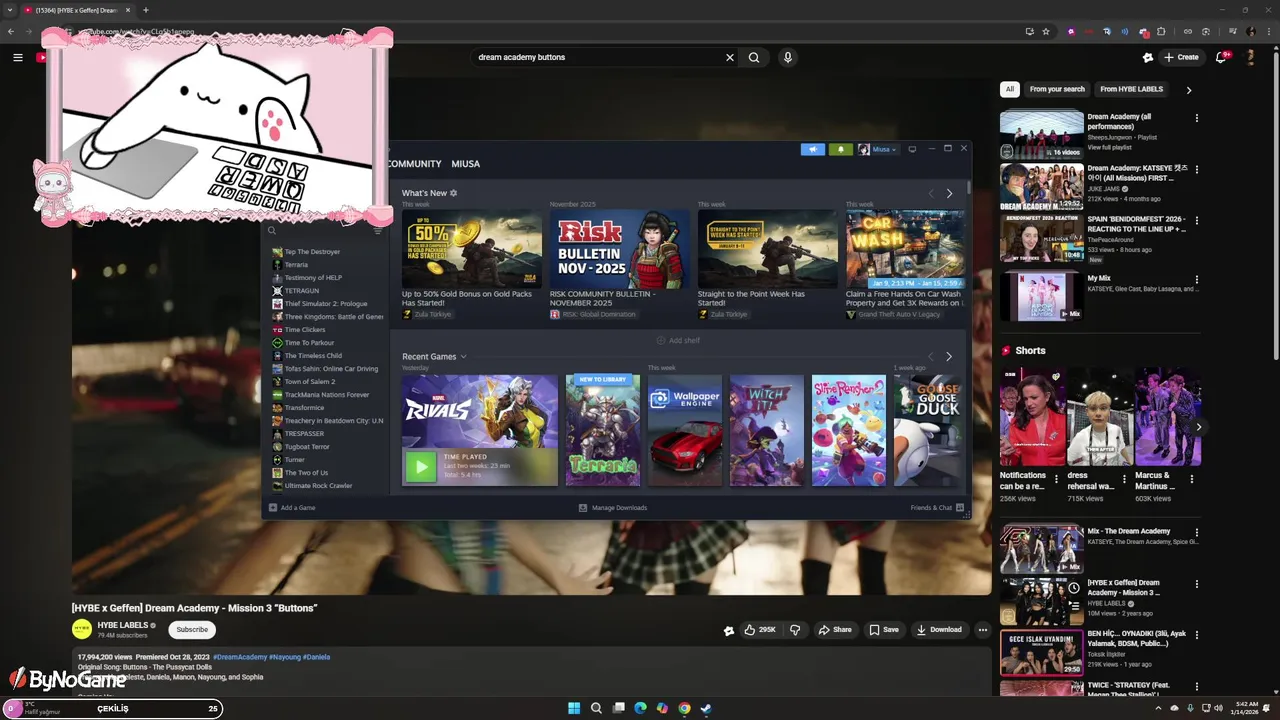Select COMMUNITY tab in Steam
Viewport: 1280px width, 720px height.
coord(414,164)
